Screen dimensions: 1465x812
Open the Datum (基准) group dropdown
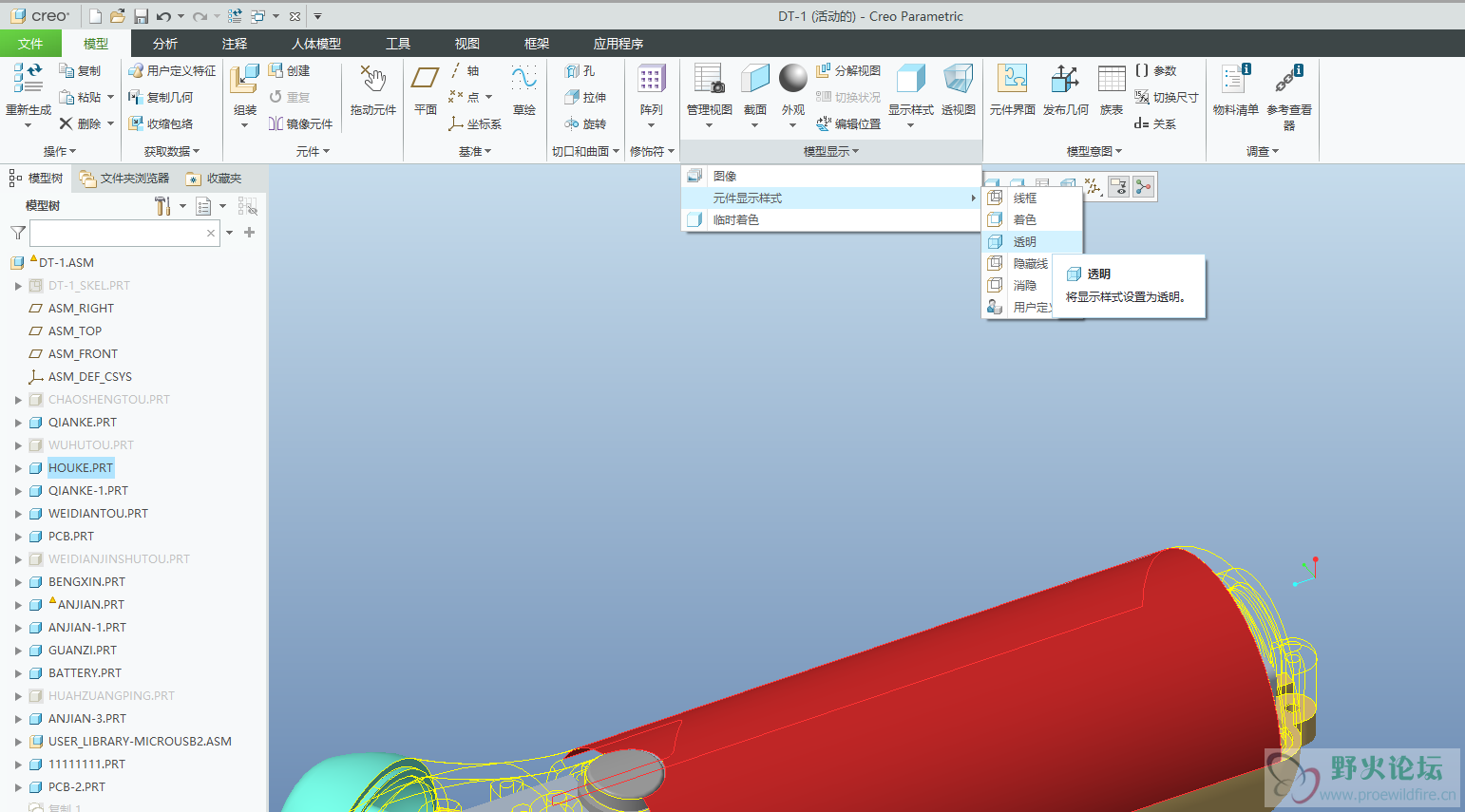(x=475, y=151)
